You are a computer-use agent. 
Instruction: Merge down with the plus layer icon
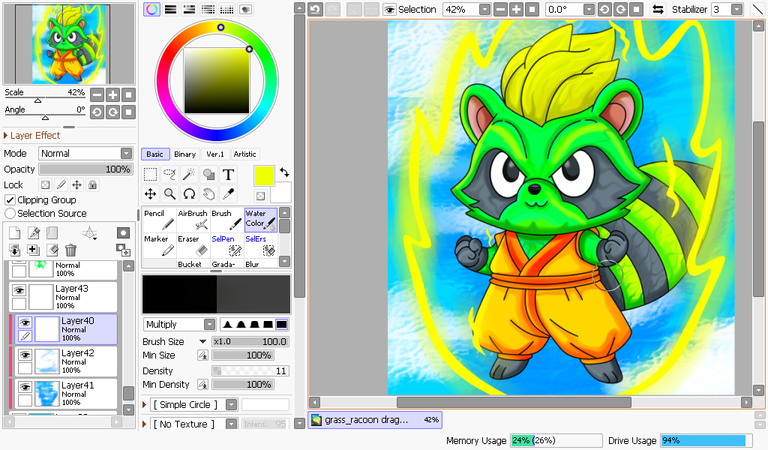pos(33,250)
